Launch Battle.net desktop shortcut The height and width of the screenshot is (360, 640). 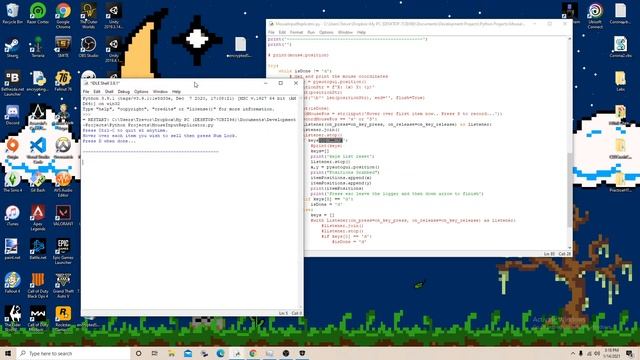pyautogui.click(x=38, y=249)
